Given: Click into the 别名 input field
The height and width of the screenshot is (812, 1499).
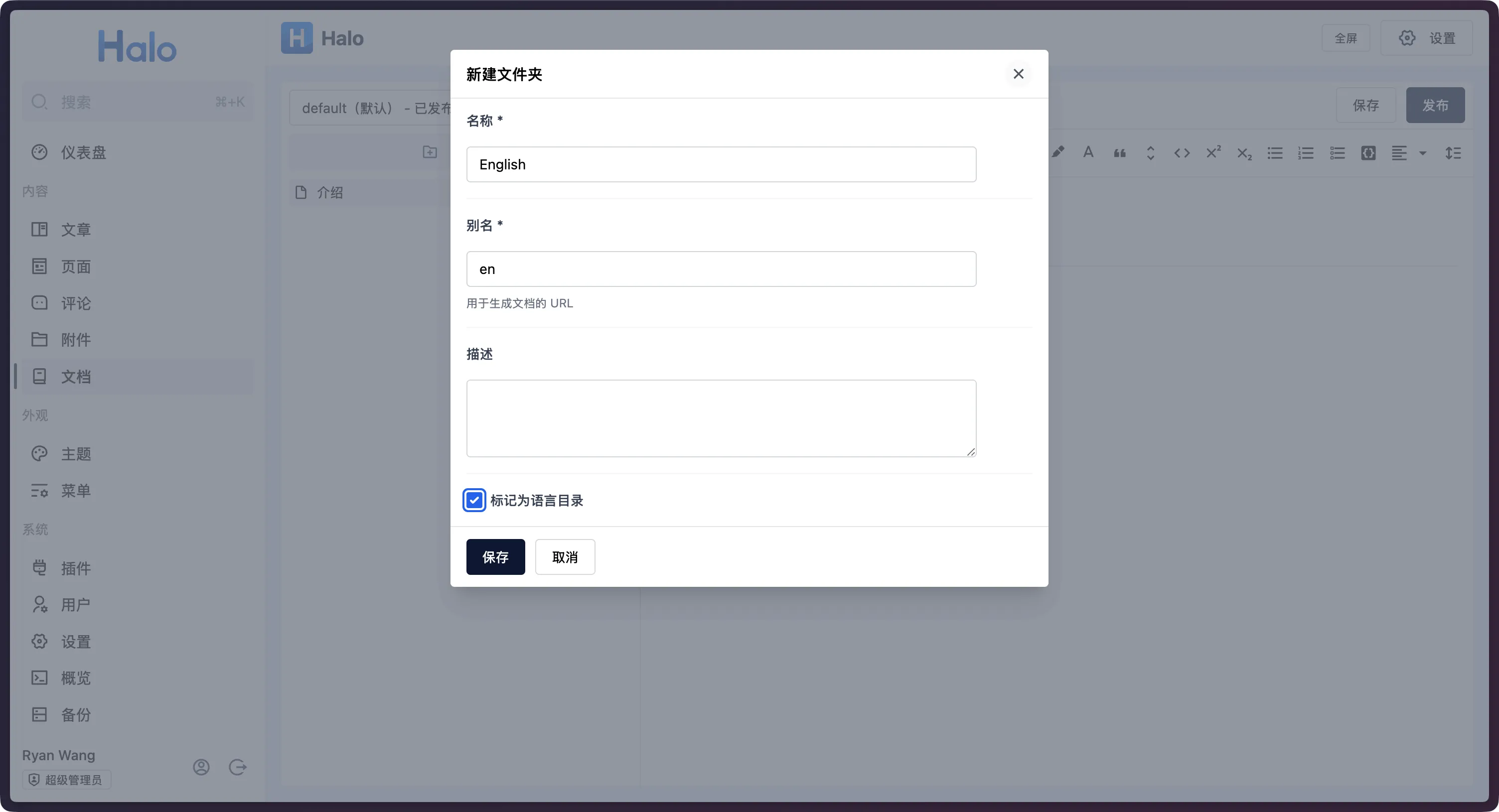Looking at the screenshot, I should [x=721, y=269].
